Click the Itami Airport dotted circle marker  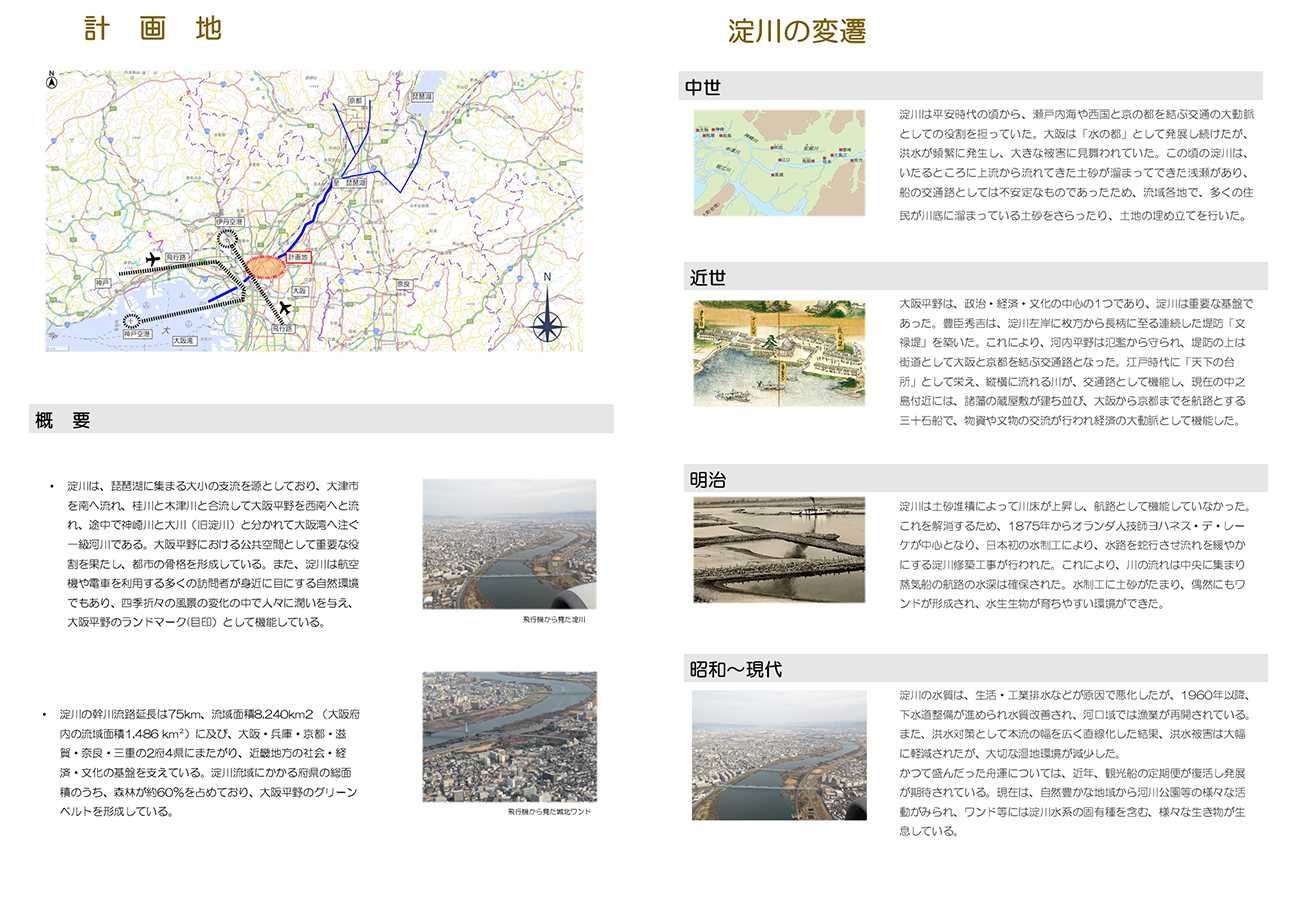229,237
